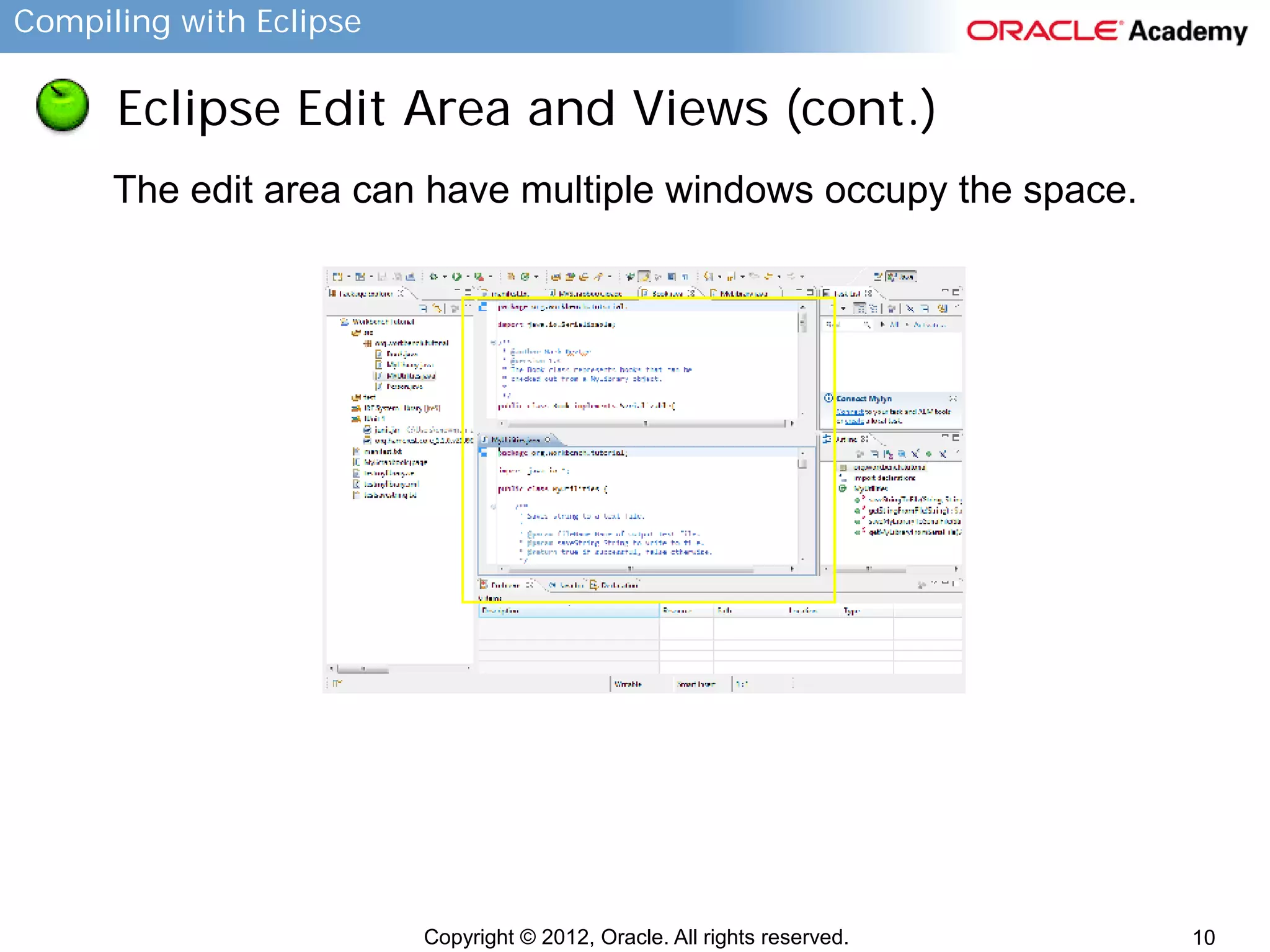The height and width of the screenshot is (952, 1270).
Task: Open the Debug button dropdown arrow
Action: pyautogui.click(x=445, y=277)
